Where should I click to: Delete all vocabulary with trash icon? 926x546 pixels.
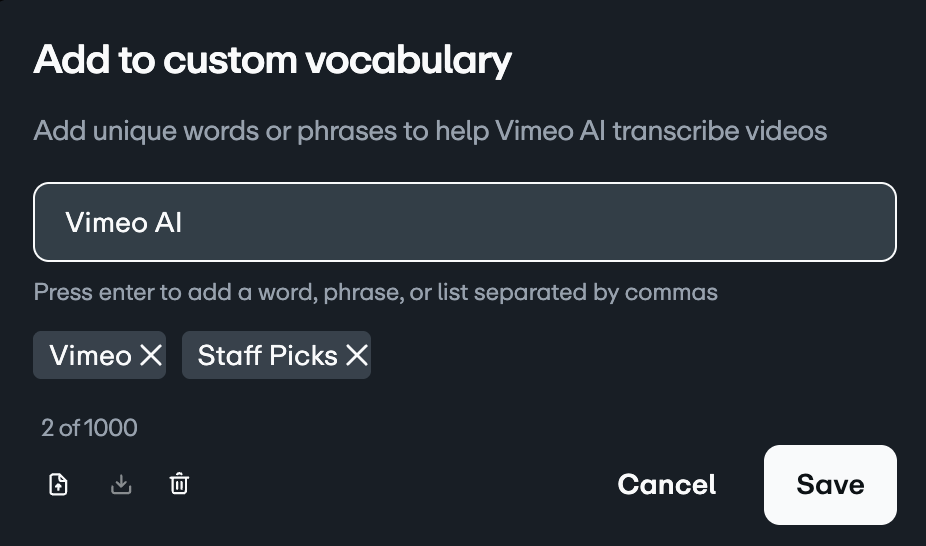point(179,485)
